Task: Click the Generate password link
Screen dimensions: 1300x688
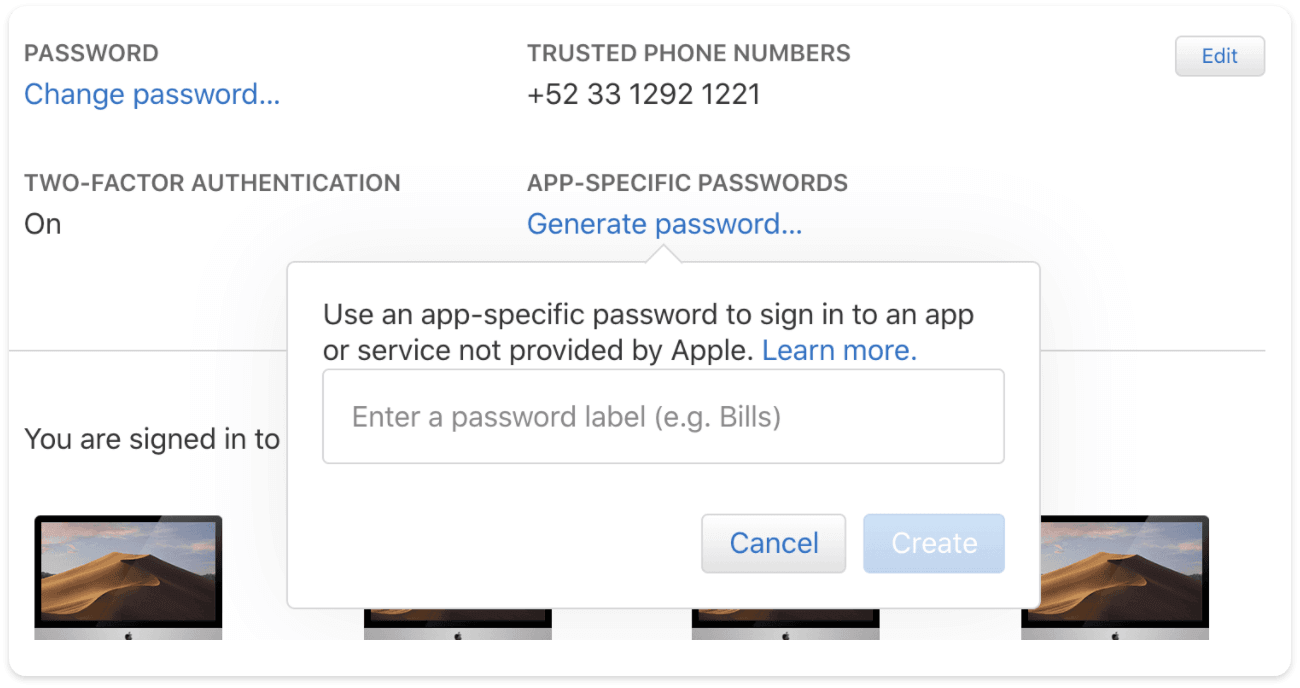Action: 664,224
